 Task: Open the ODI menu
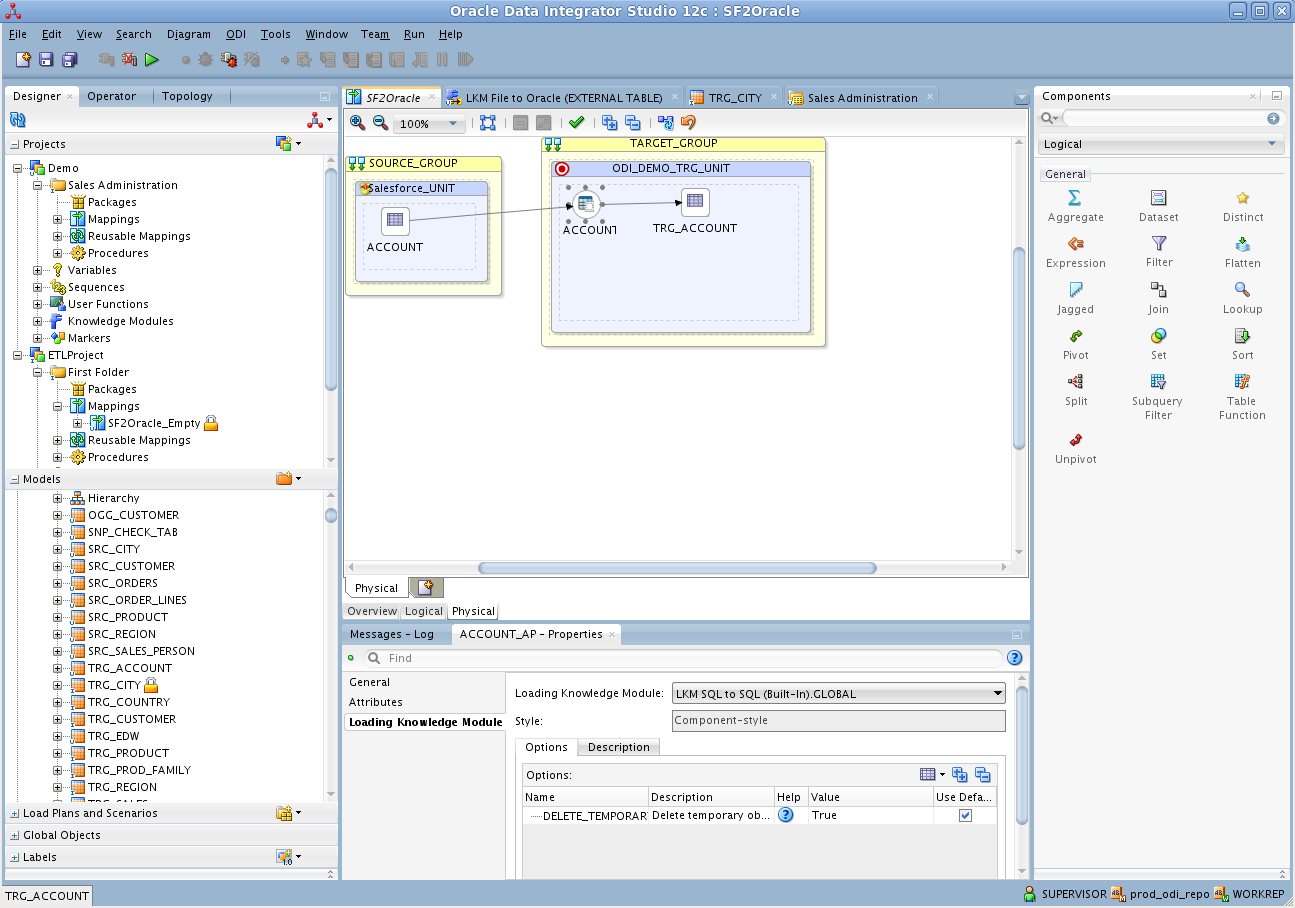(235, 34)
